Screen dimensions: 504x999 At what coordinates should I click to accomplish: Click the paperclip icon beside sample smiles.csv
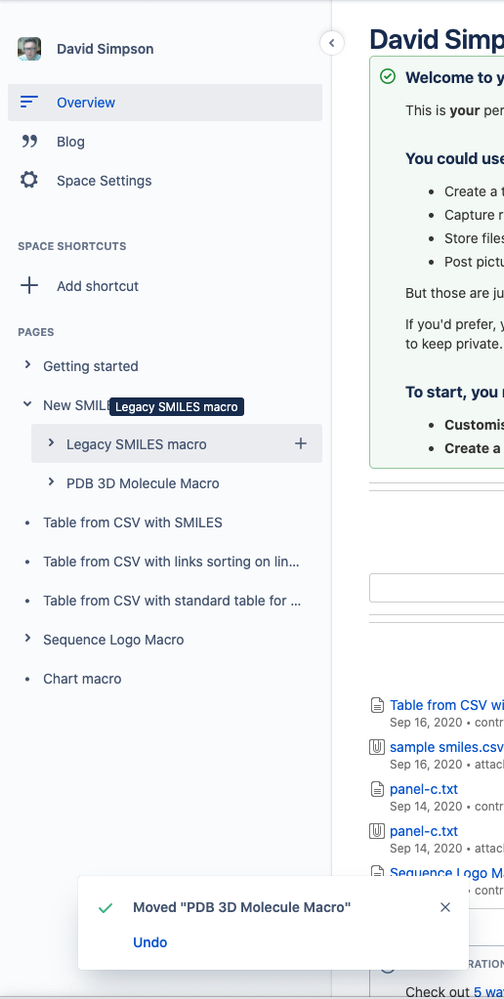(377, 747)
